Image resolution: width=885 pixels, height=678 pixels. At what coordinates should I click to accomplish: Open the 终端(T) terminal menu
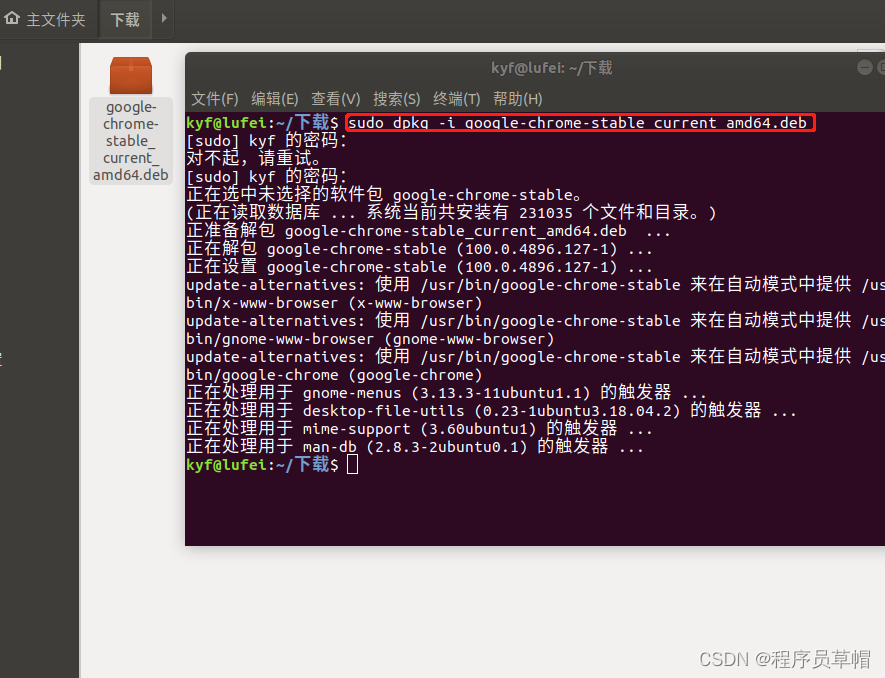click(x=457, y=99)
